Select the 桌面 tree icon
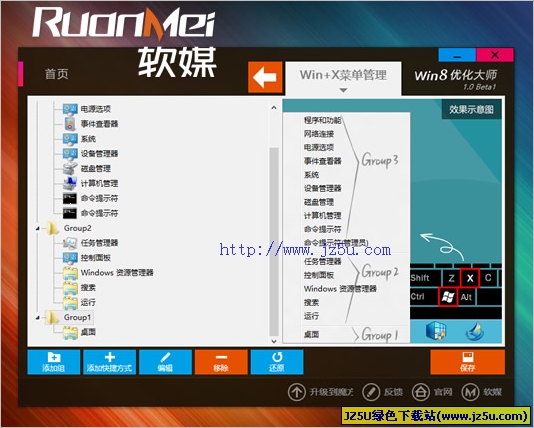 pyautogui.click(x=70, y=332)
